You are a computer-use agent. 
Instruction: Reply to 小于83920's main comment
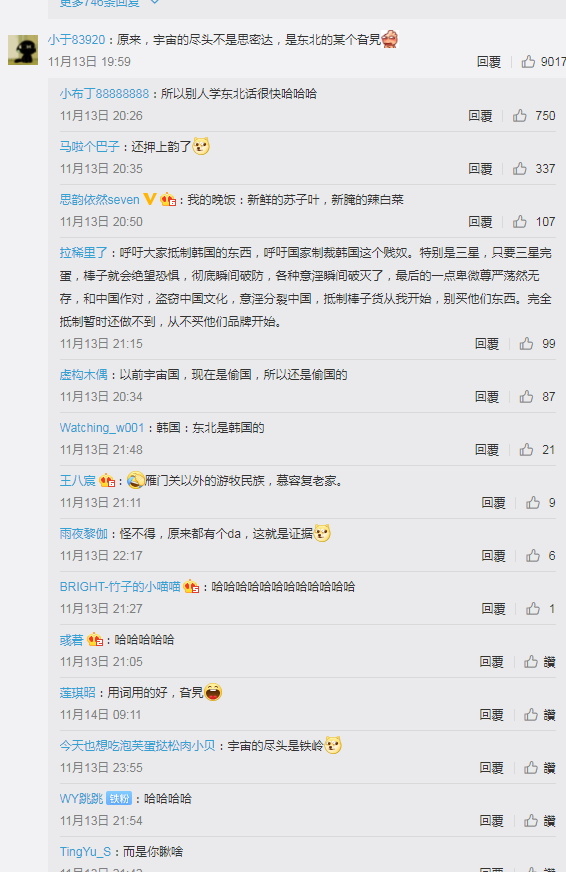point(489,62)
